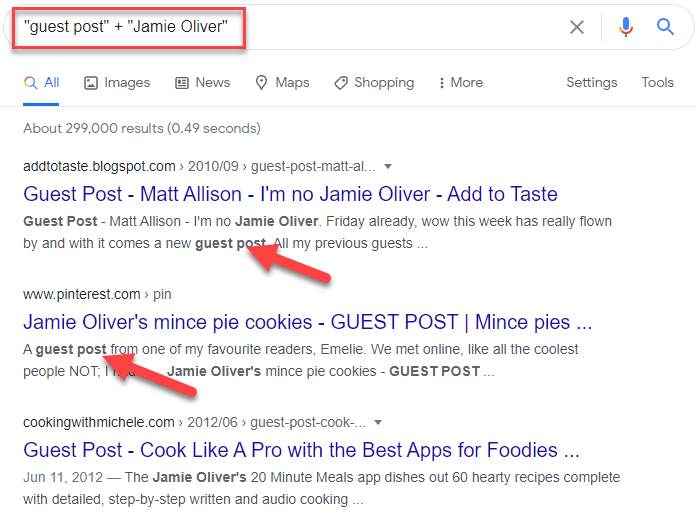Open Guest Post Matt Allison result link
The image size is (696, 530).
click(290, 194)
